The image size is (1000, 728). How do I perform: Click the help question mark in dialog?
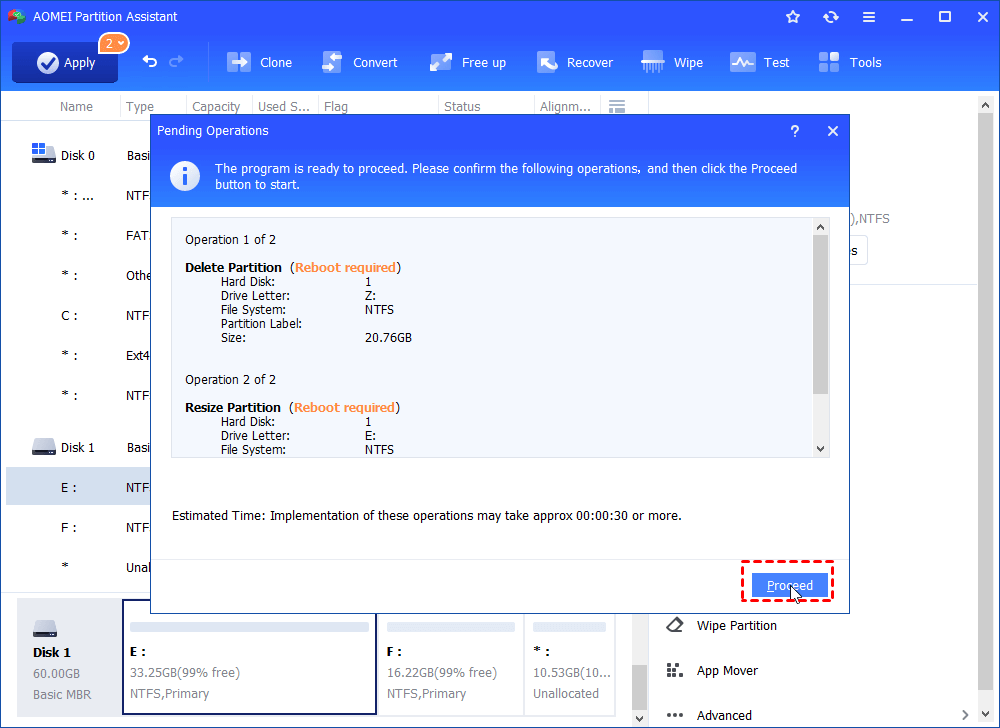tap(795, 131)
